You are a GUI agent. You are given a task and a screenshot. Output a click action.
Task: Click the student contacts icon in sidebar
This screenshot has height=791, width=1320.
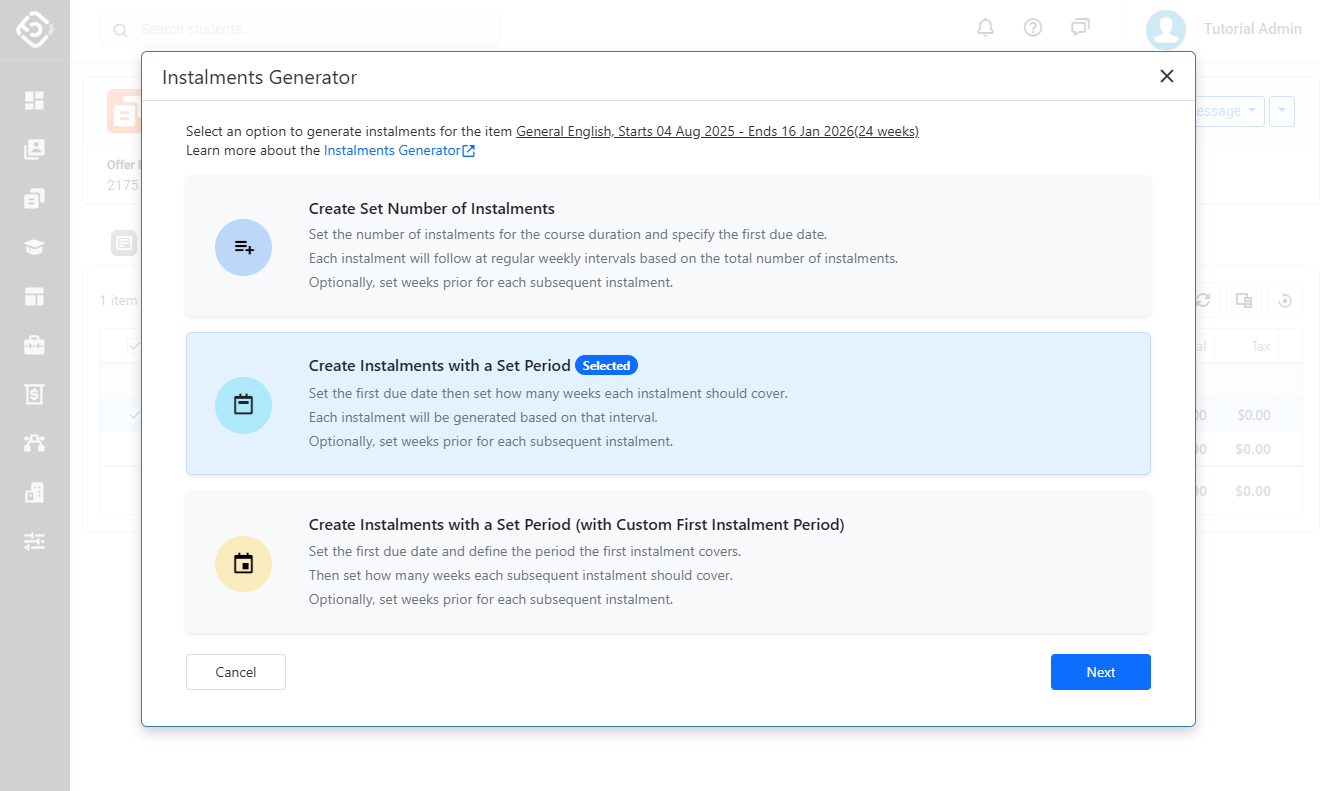[x=35, y=149]
